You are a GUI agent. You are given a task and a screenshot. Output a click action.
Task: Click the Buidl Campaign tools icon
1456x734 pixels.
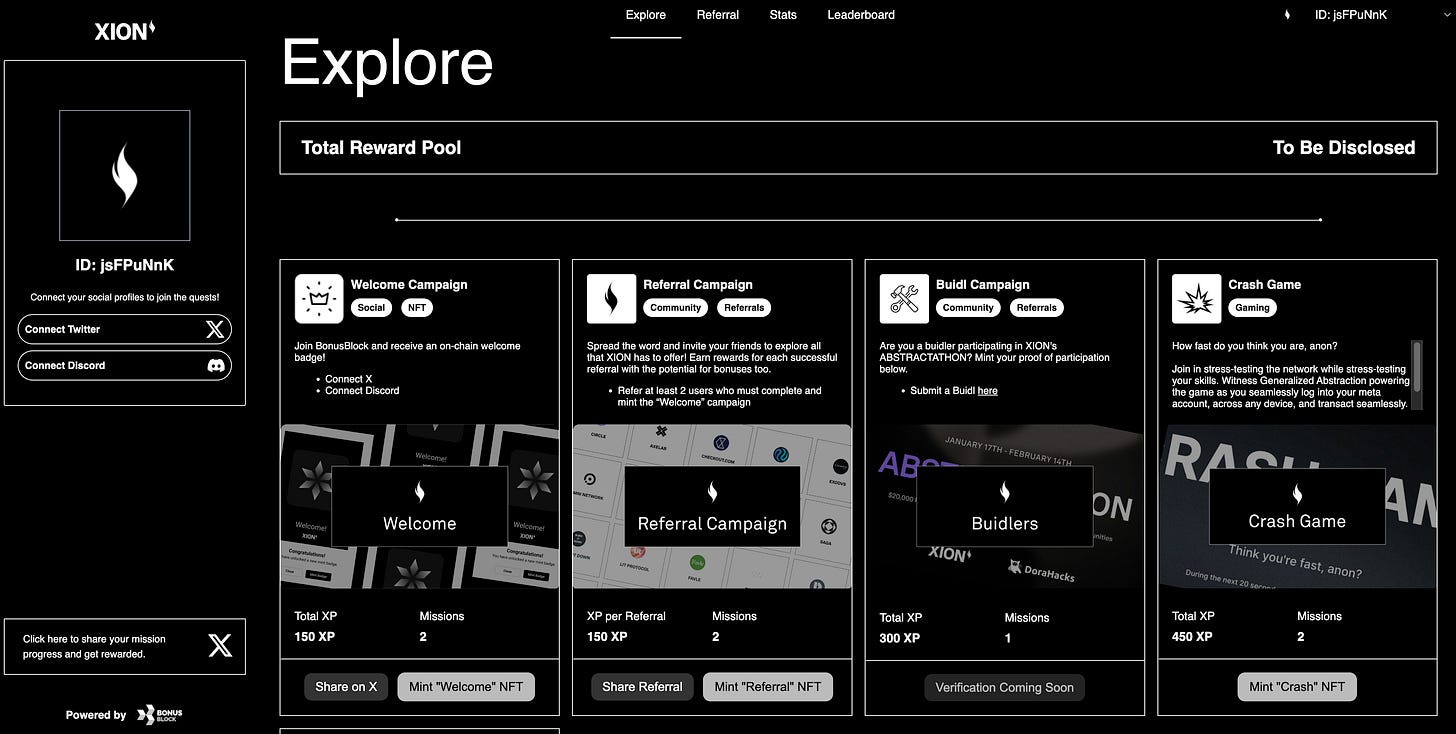(904, 299)
